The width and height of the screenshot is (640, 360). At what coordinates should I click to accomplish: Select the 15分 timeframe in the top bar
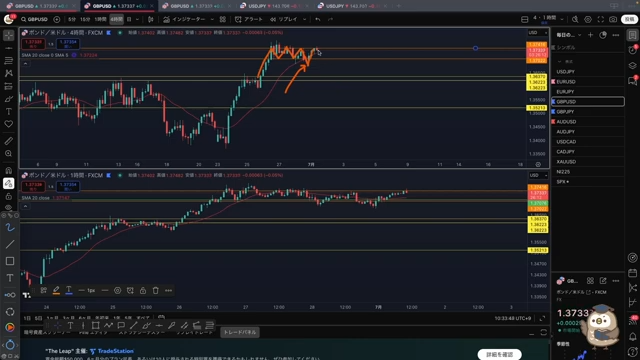pos(85,19)
